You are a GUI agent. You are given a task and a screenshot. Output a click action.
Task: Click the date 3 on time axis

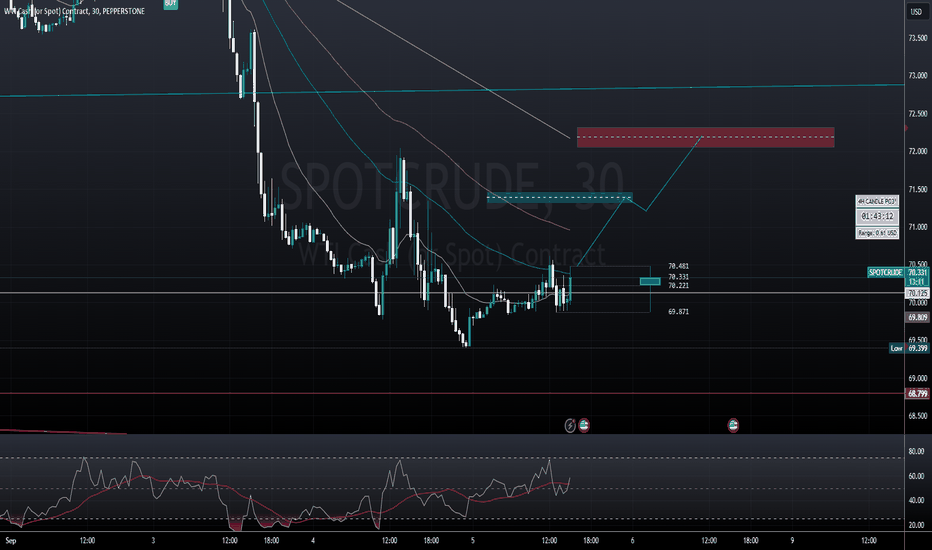pyautogui.click(x=153, y=540)
